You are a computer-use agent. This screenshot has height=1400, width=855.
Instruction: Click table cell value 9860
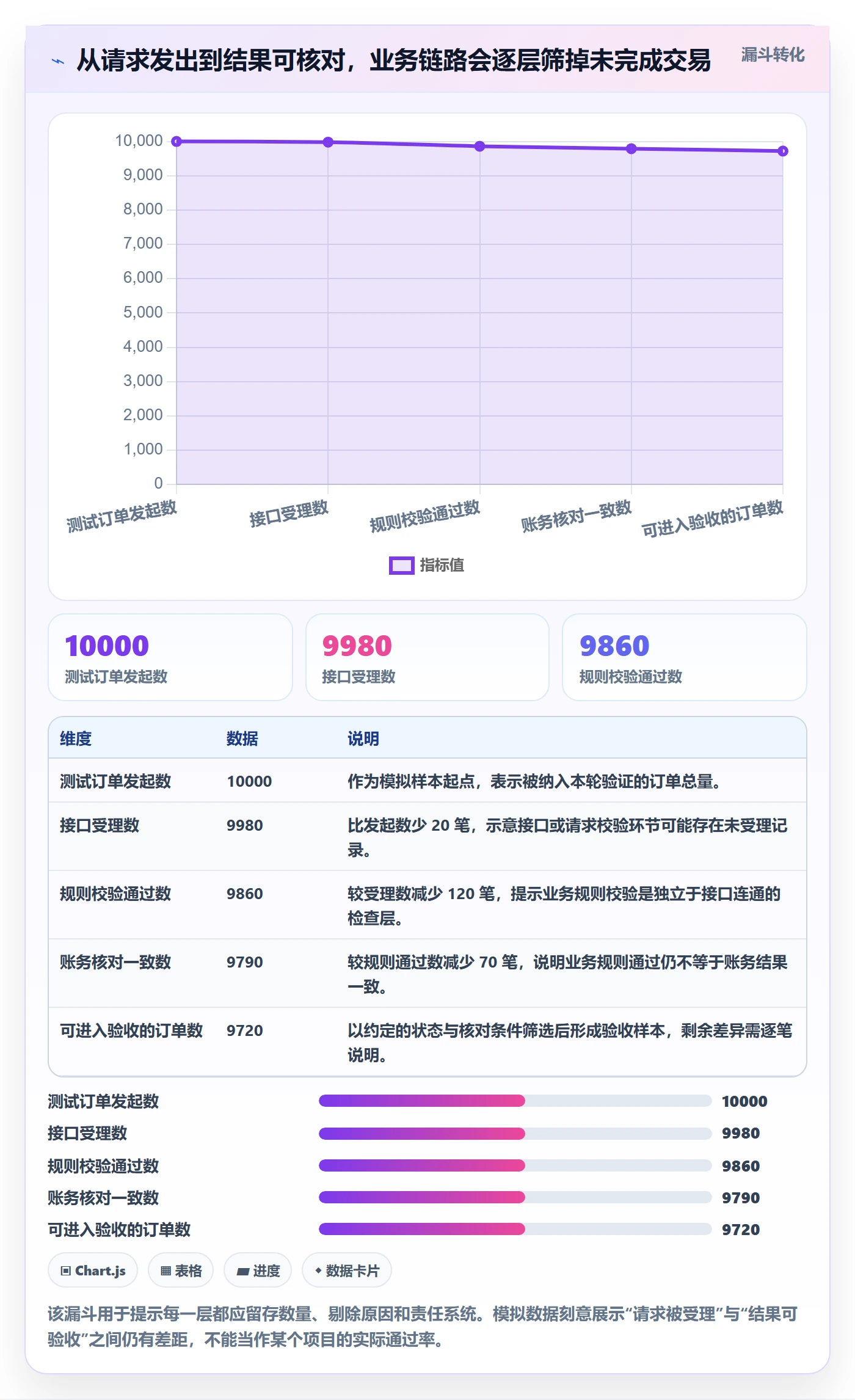[245, 894]
